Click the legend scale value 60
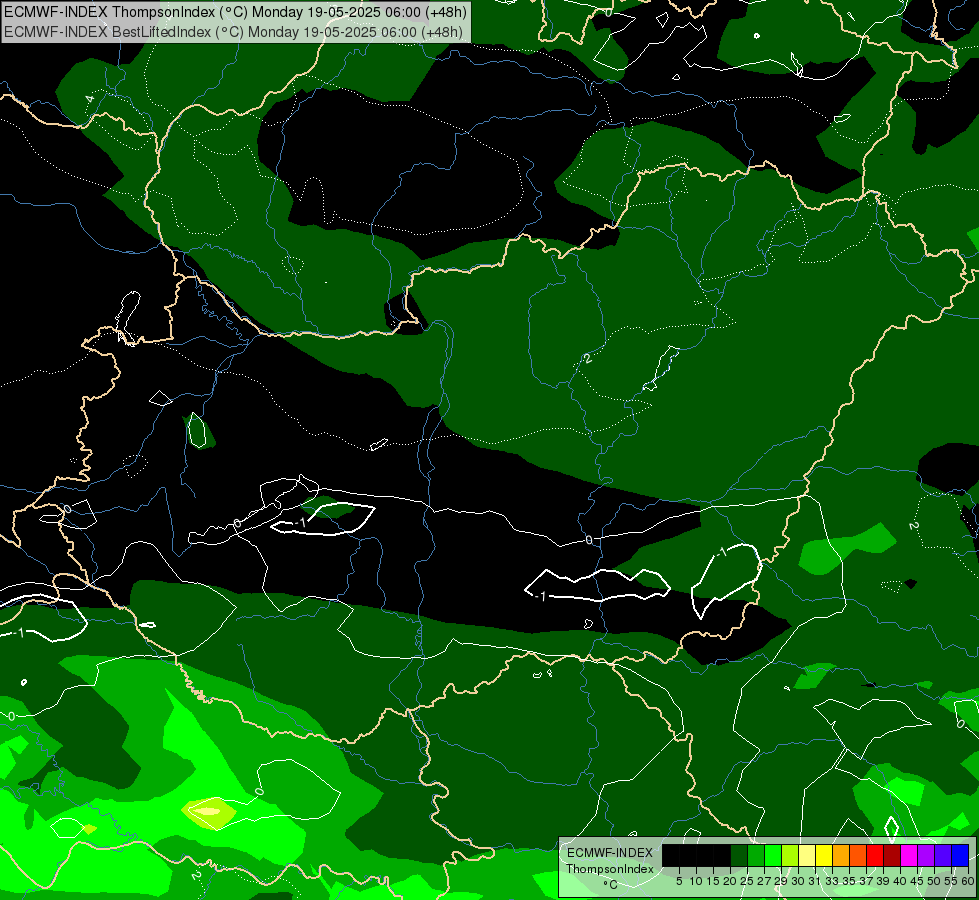 tap(968, 881)
